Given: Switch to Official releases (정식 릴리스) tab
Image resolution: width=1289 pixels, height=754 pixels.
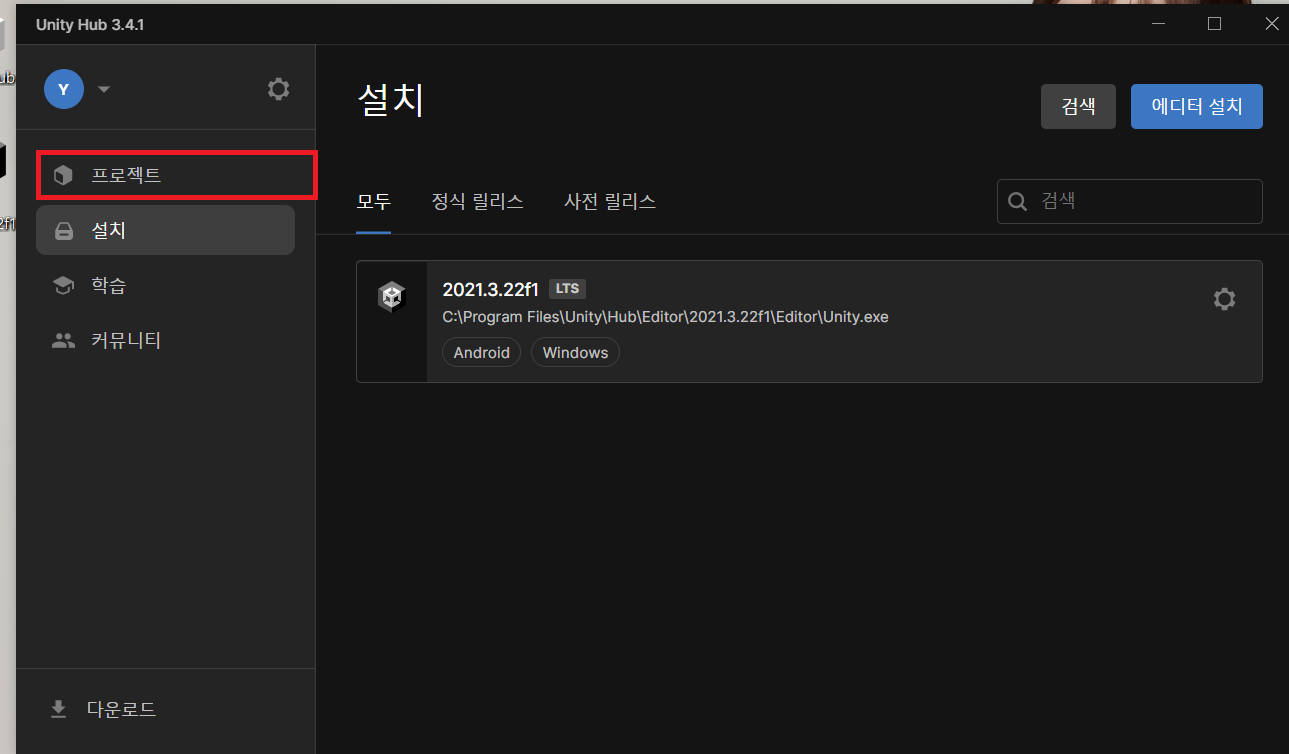Looking at the screenshot, I should tap(477, 201).
